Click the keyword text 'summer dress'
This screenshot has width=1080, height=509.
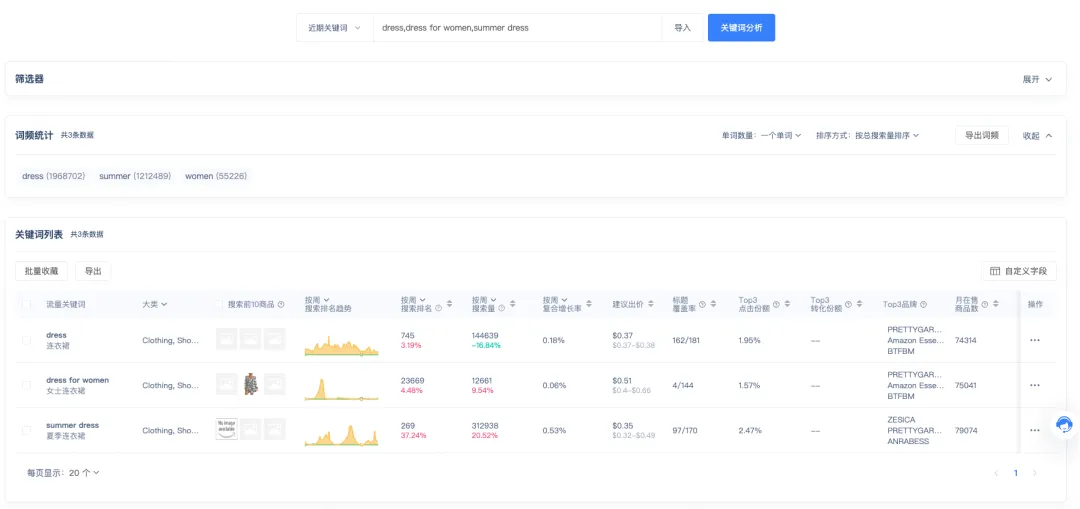(72, 425)
